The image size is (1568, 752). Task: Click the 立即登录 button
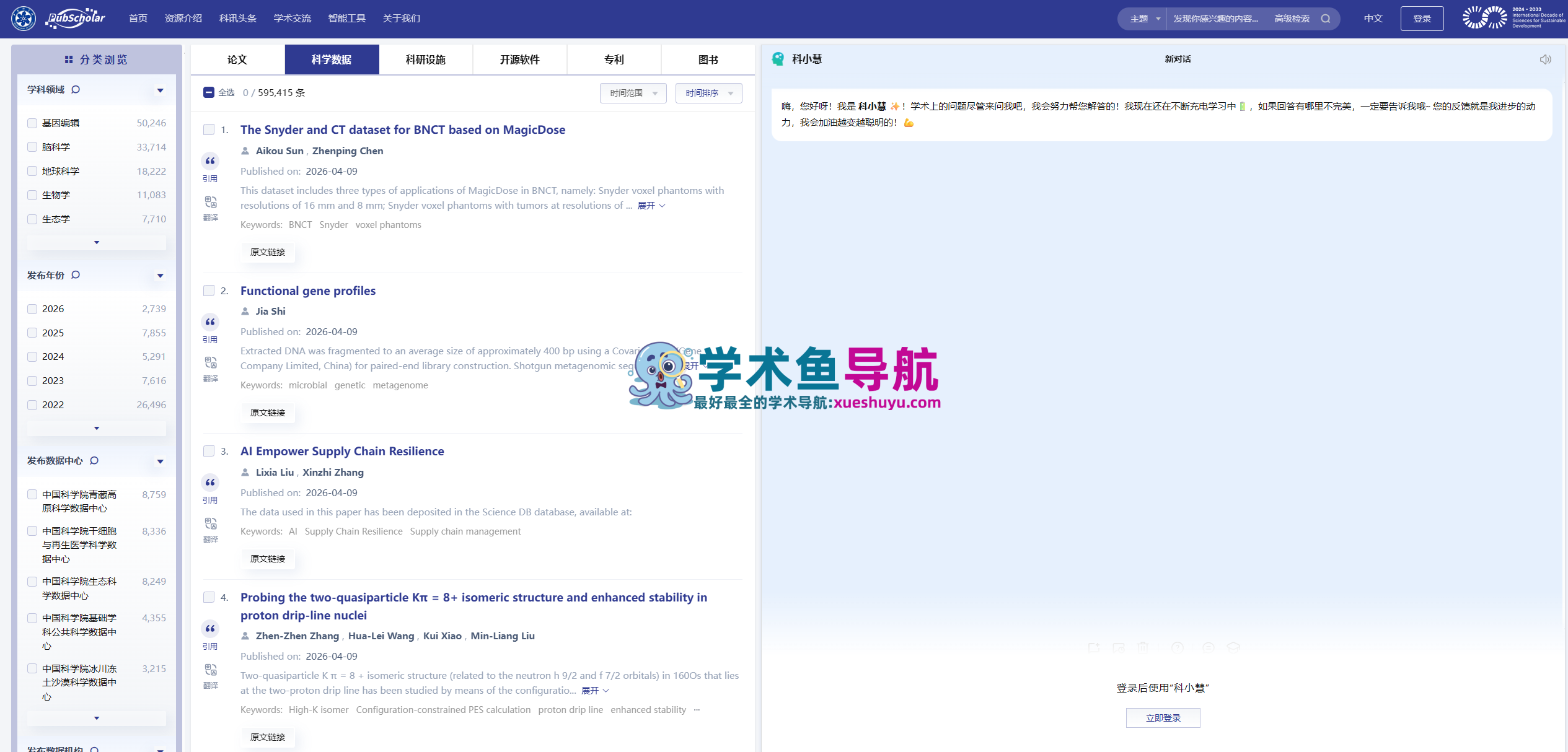(1163, 718)
